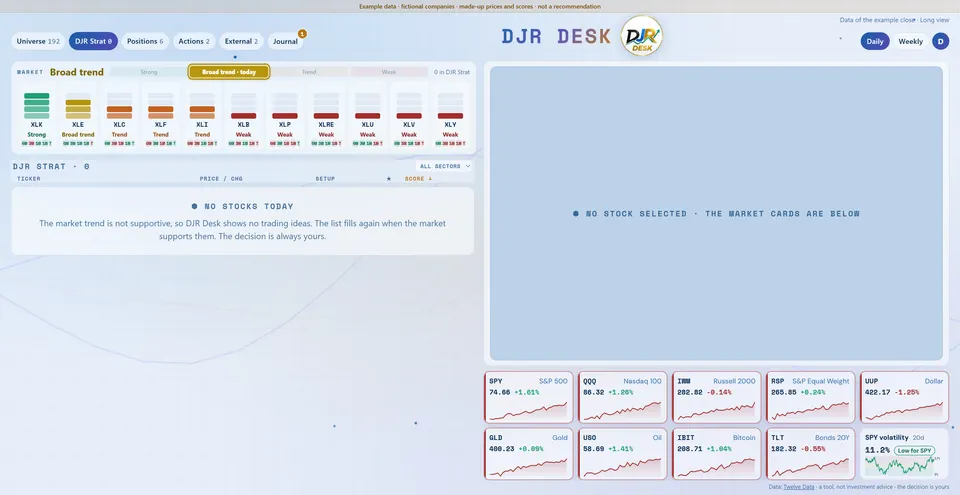
Task: Open the XLK sector card
Action: (37, 116)
